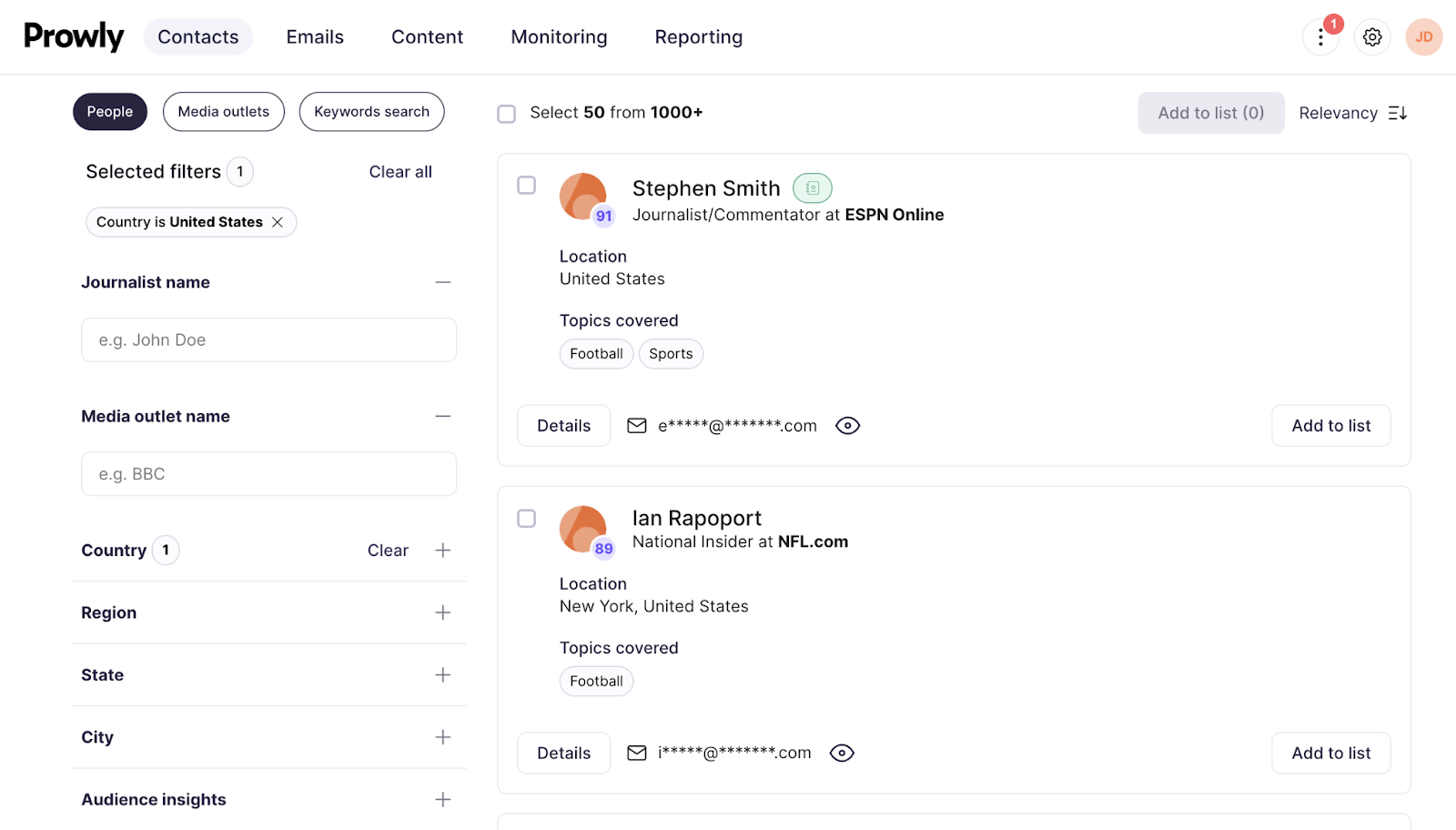Type in the Media outlet name field

(268, 473)
